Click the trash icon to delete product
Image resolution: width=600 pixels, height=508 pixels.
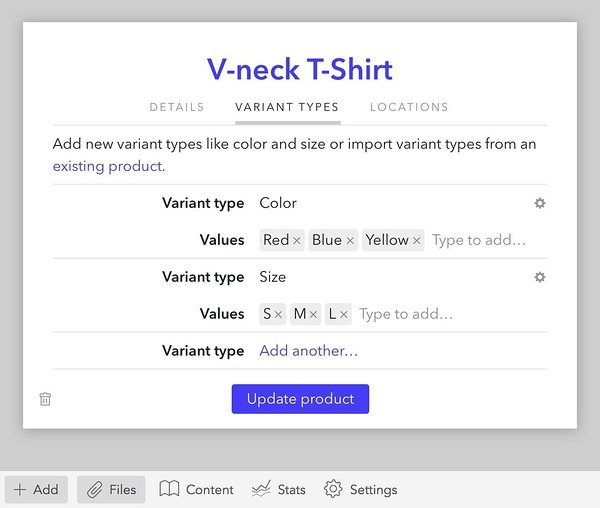pyautogui.click(x=45, y=399)
